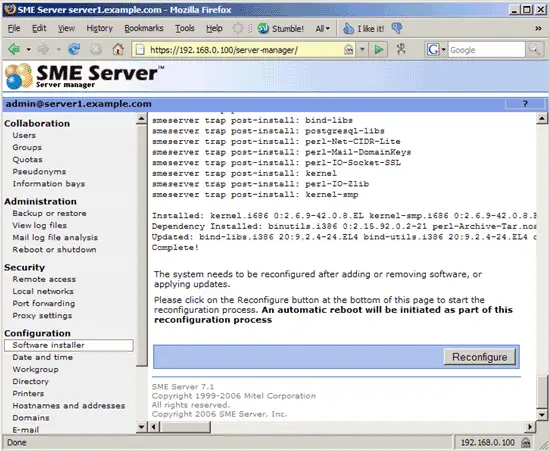Click the horizontal scrollbar left arrow

(x=154, y=427)
